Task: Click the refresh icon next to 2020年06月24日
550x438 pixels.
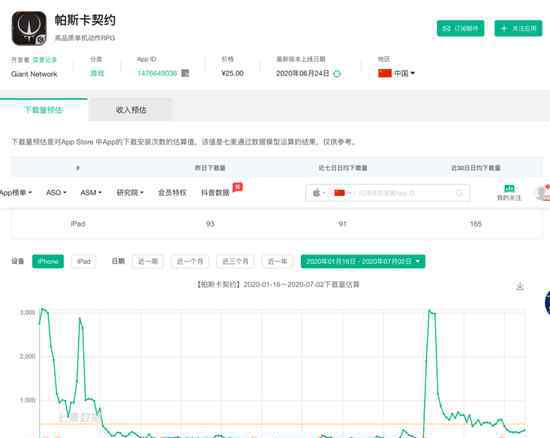Action: click(x=337, y=74)
